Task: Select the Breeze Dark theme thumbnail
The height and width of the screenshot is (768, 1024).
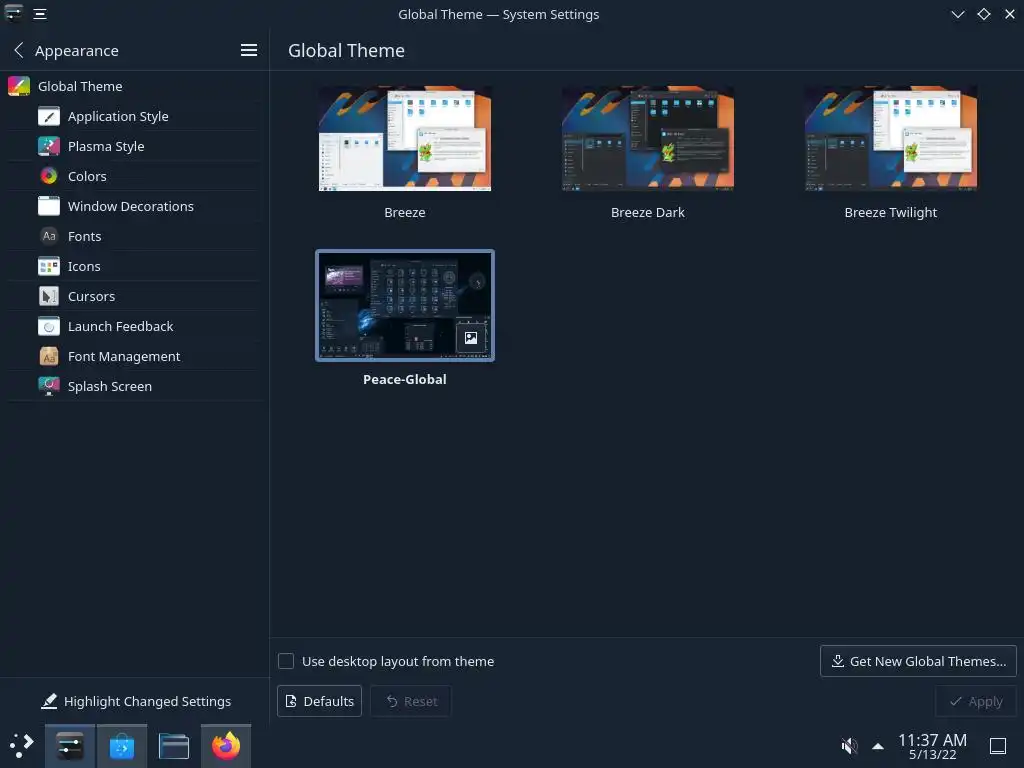Action: pyautogui.click(x=648, y=138)
